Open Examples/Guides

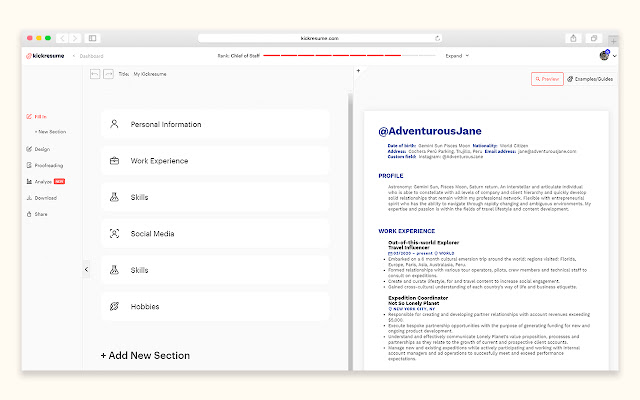[x=590, y=79]
